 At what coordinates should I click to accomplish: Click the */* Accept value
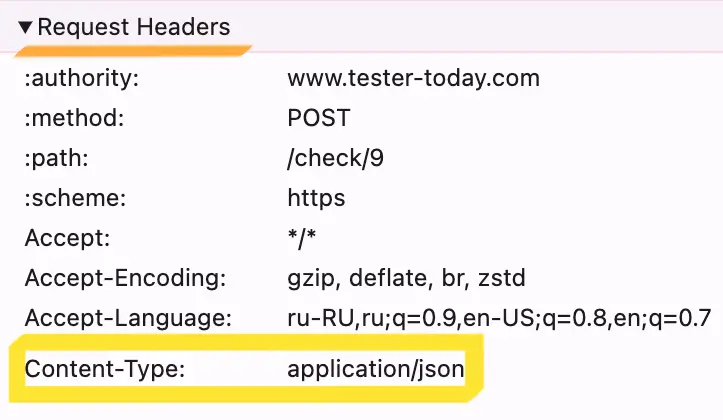click(303, 238)
